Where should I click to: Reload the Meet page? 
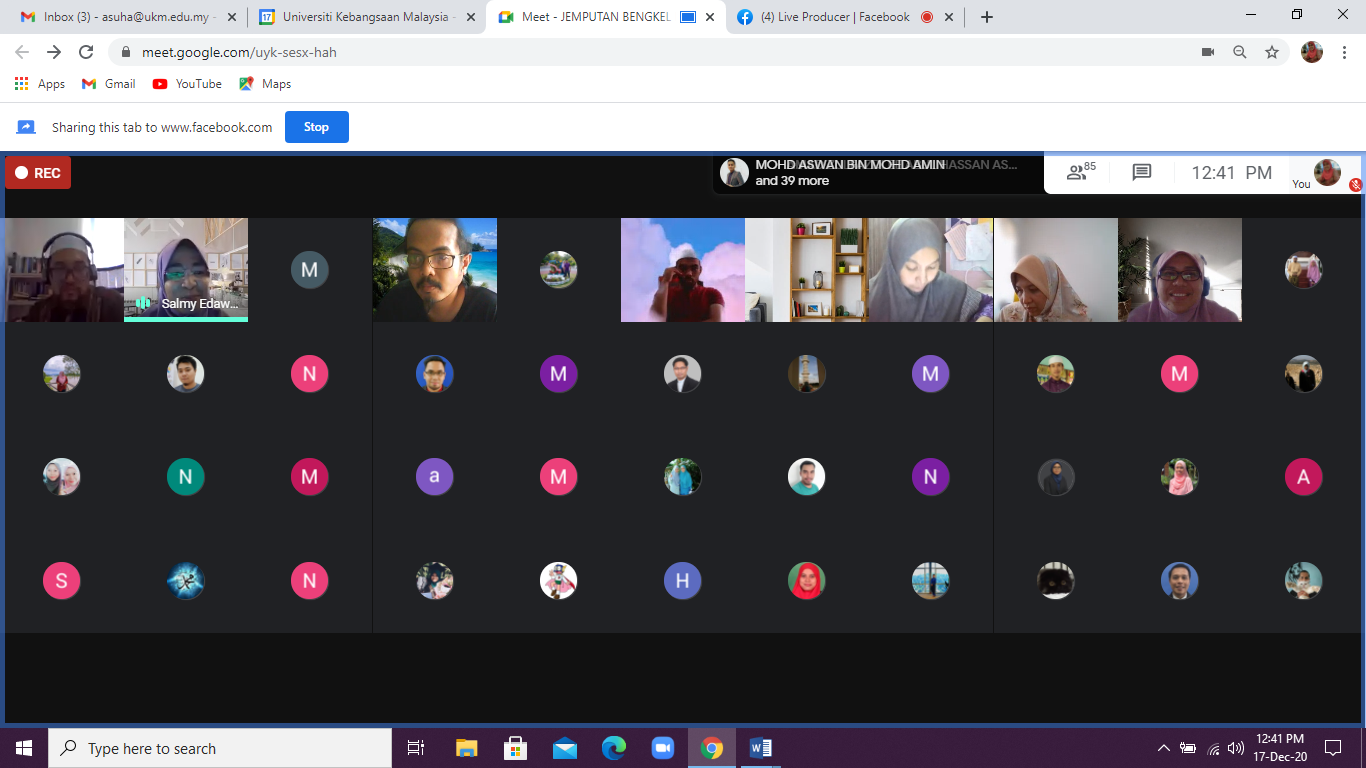pos(86,52)
